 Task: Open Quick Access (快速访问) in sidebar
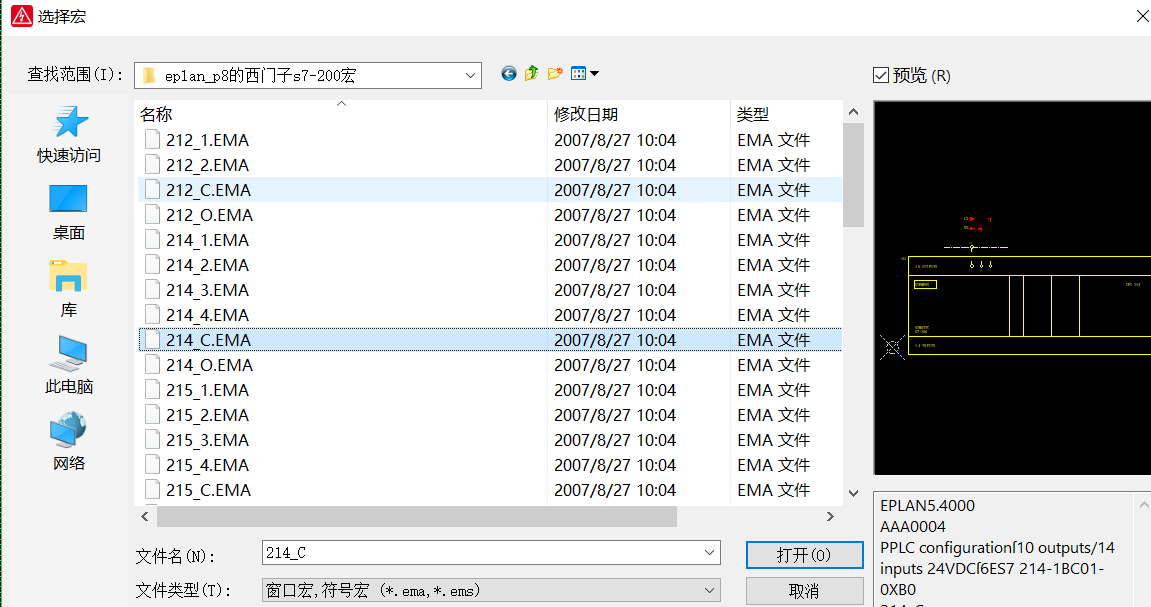[x=69, y=135]
